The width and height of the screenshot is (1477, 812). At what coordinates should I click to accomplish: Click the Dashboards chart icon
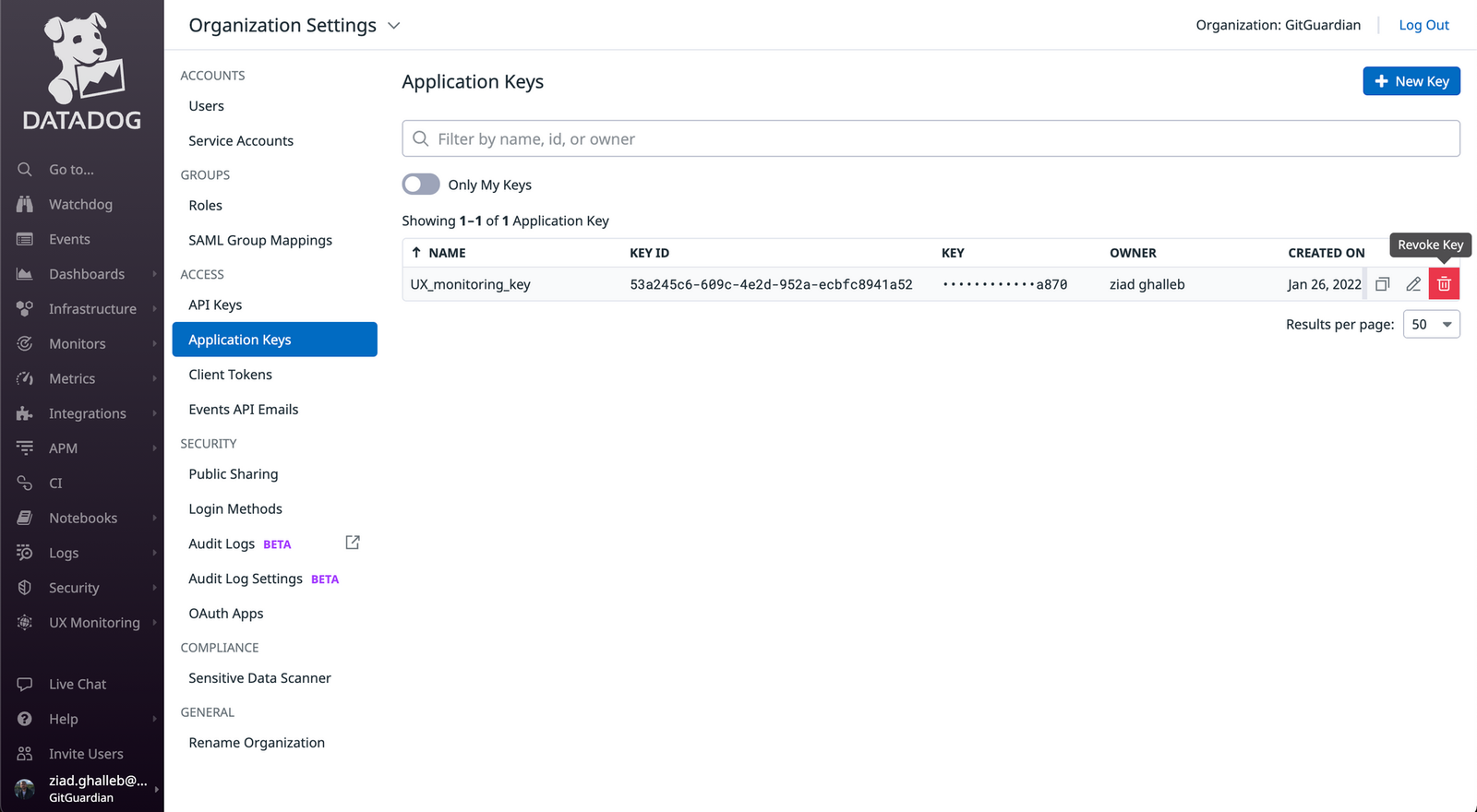pyautogui.click(x=25, y=274)
